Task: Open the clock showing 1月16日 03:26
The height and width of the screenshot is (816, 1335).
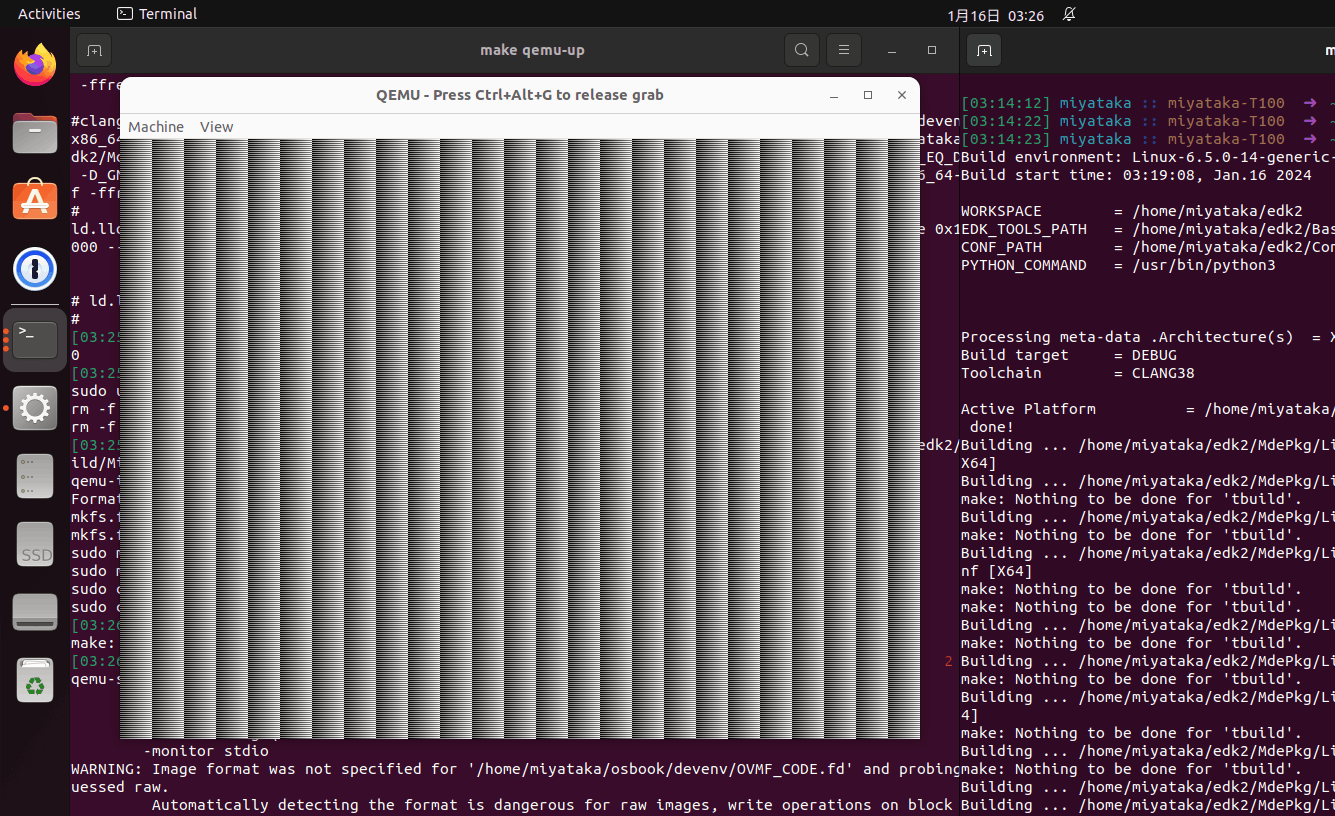Action: (995, 15)
